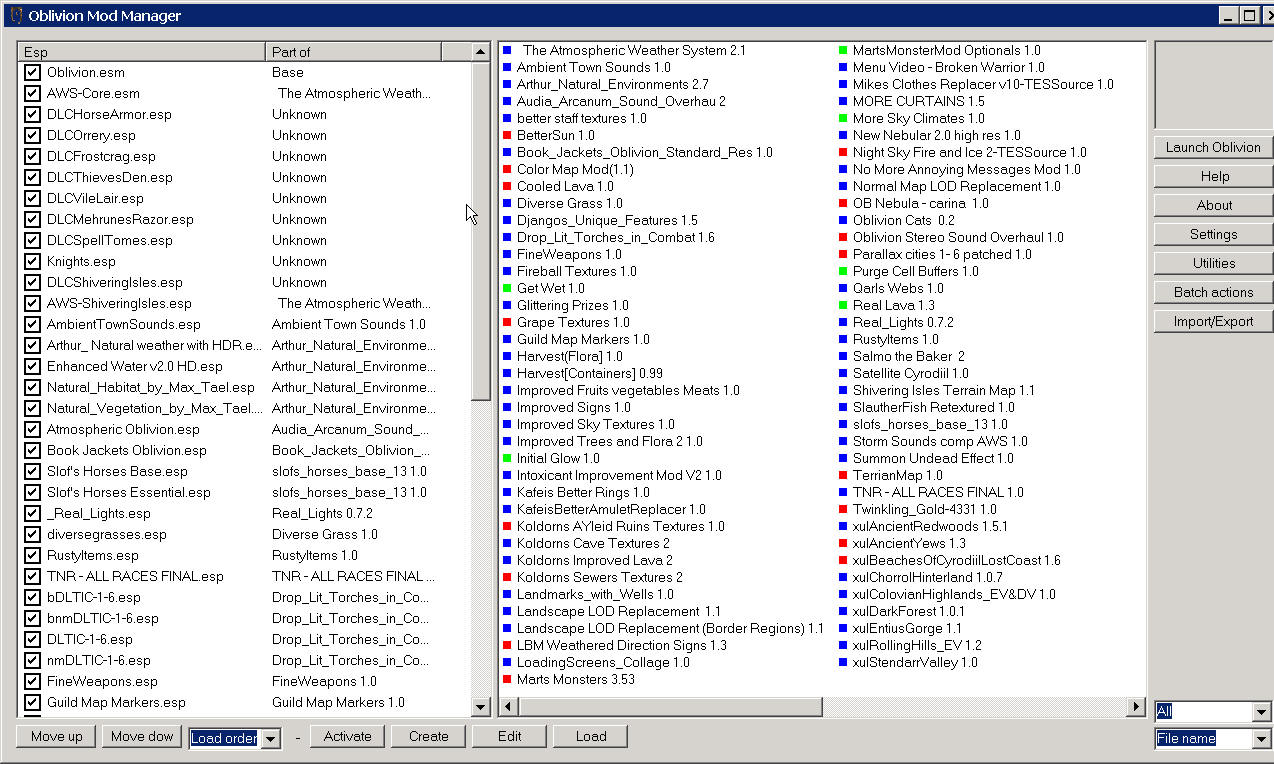Click blue square next to Salmo the Baker 2
The width and height of the screenshot is (1274, 764).
pyautogui.click(x=843, y=356)
